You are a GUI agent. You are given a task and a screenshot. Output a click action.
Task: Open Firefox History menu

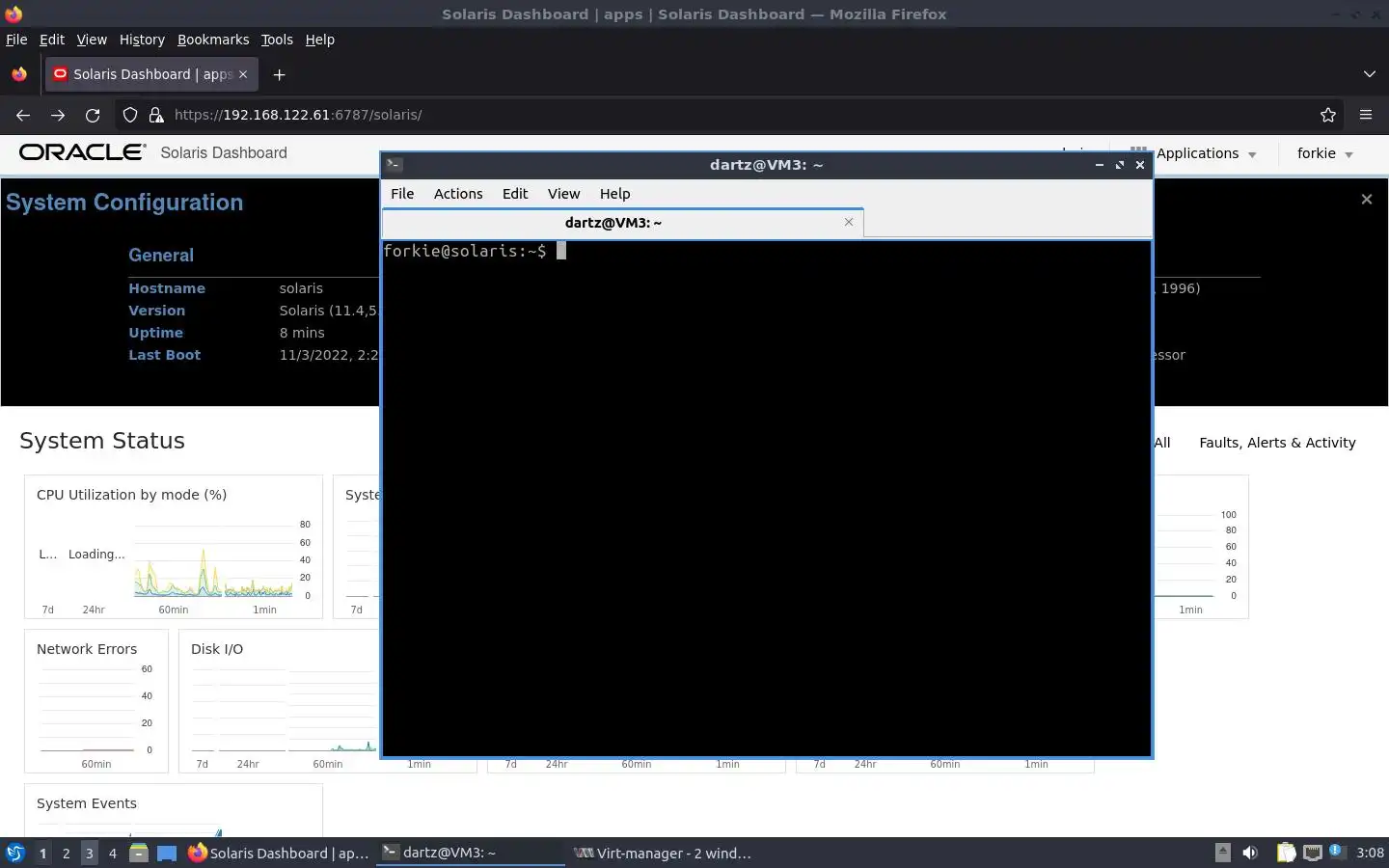(x=142, y=40)
